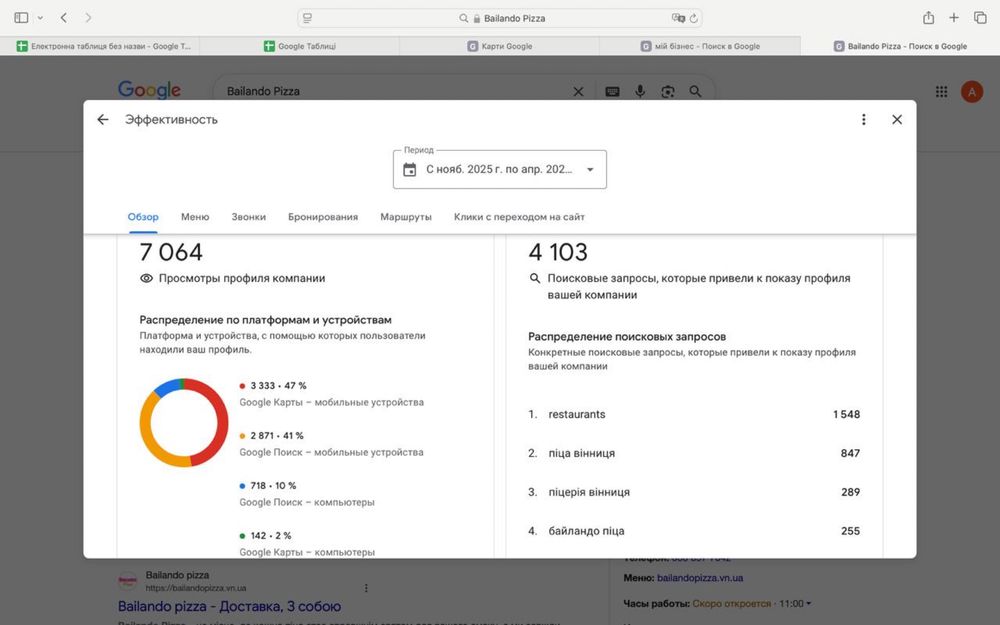This screenshot has width=1000, height=625.
Task: Select the байландо піца query row
Action: pos(694,531)
